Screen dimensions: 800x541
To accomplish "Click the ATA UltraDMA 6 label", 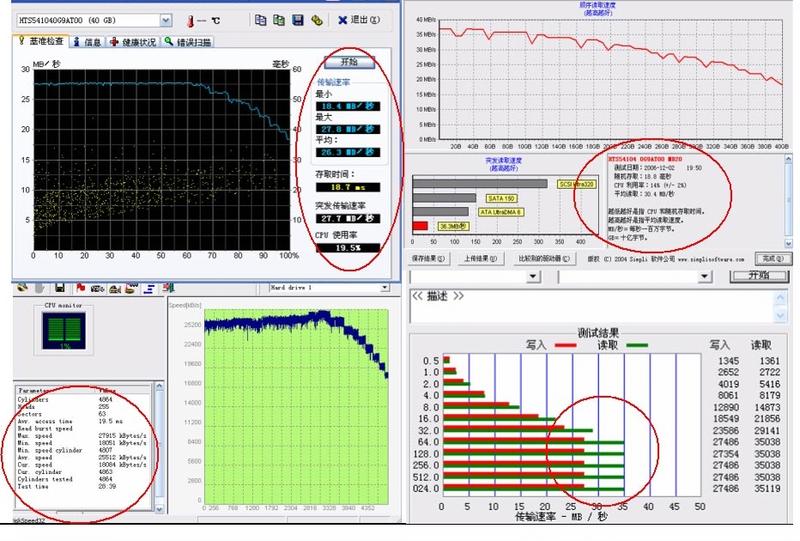I will (501, 212).
